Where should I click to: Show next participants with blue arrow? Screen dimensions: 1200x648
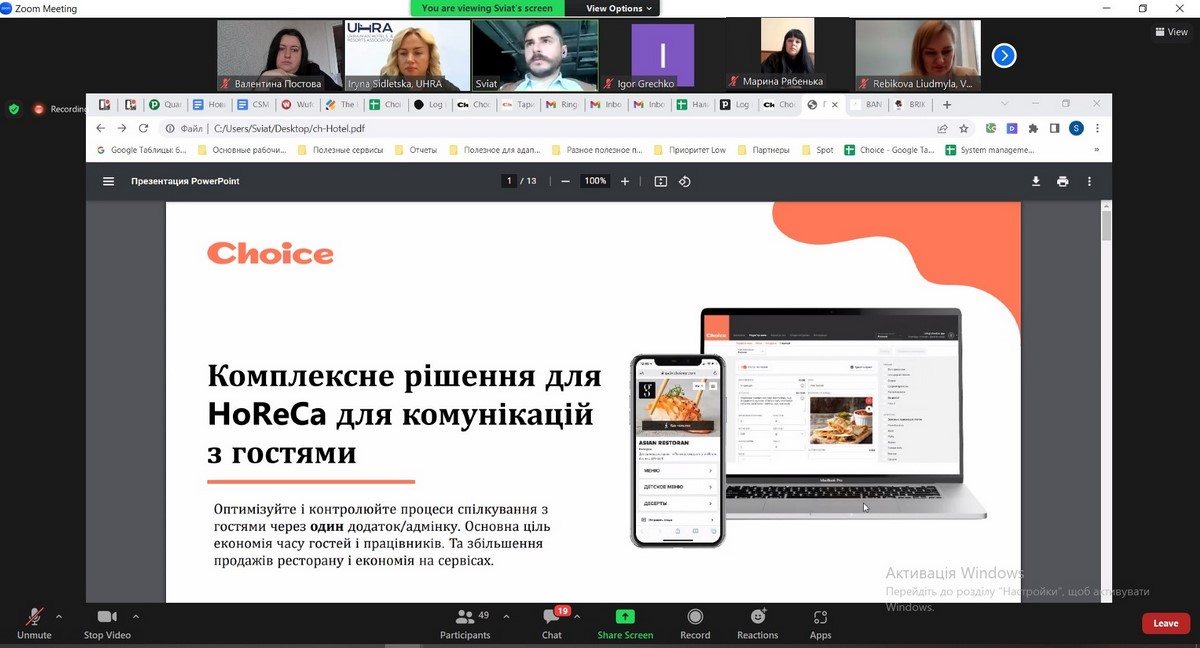point(1004,56)
